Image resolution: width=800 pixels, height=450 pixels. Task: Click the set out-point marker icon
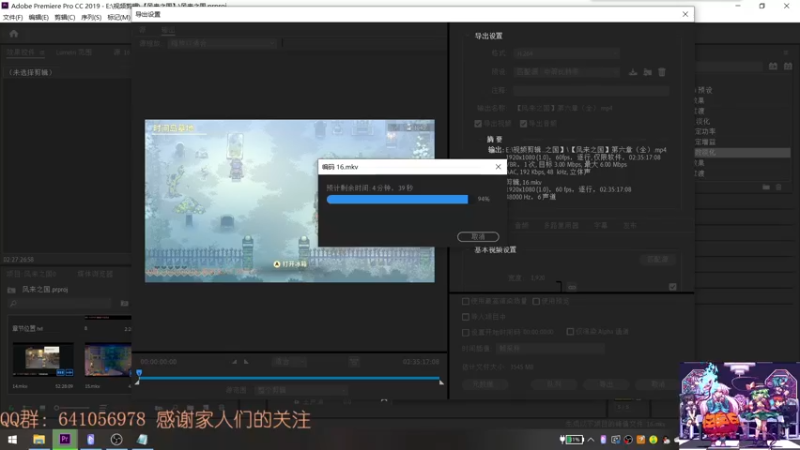[x=246, y=362]
